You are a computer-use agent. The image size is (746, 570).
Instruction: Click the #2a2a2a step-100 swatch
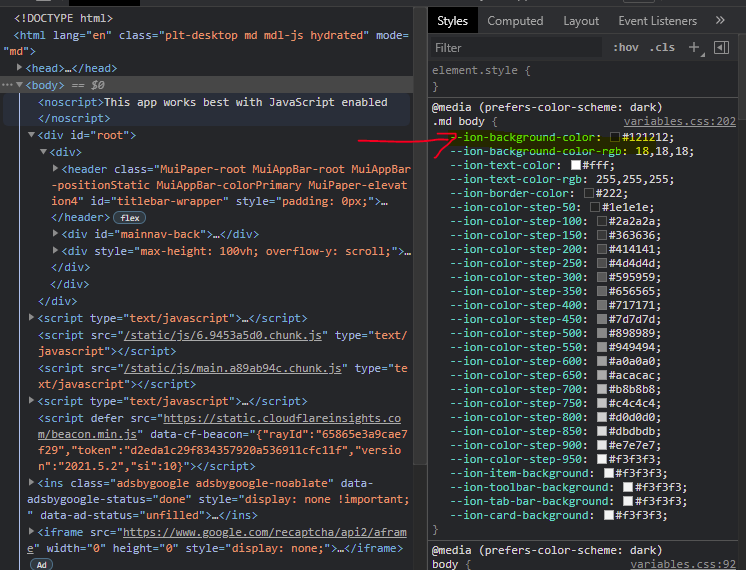coord(602,221)
